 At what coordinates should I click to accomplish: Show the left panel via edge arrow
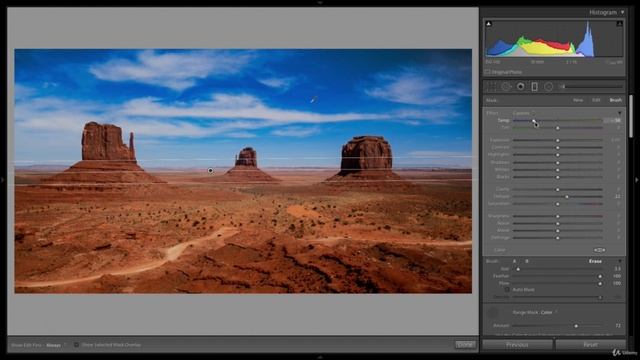[x=2, y=180]
